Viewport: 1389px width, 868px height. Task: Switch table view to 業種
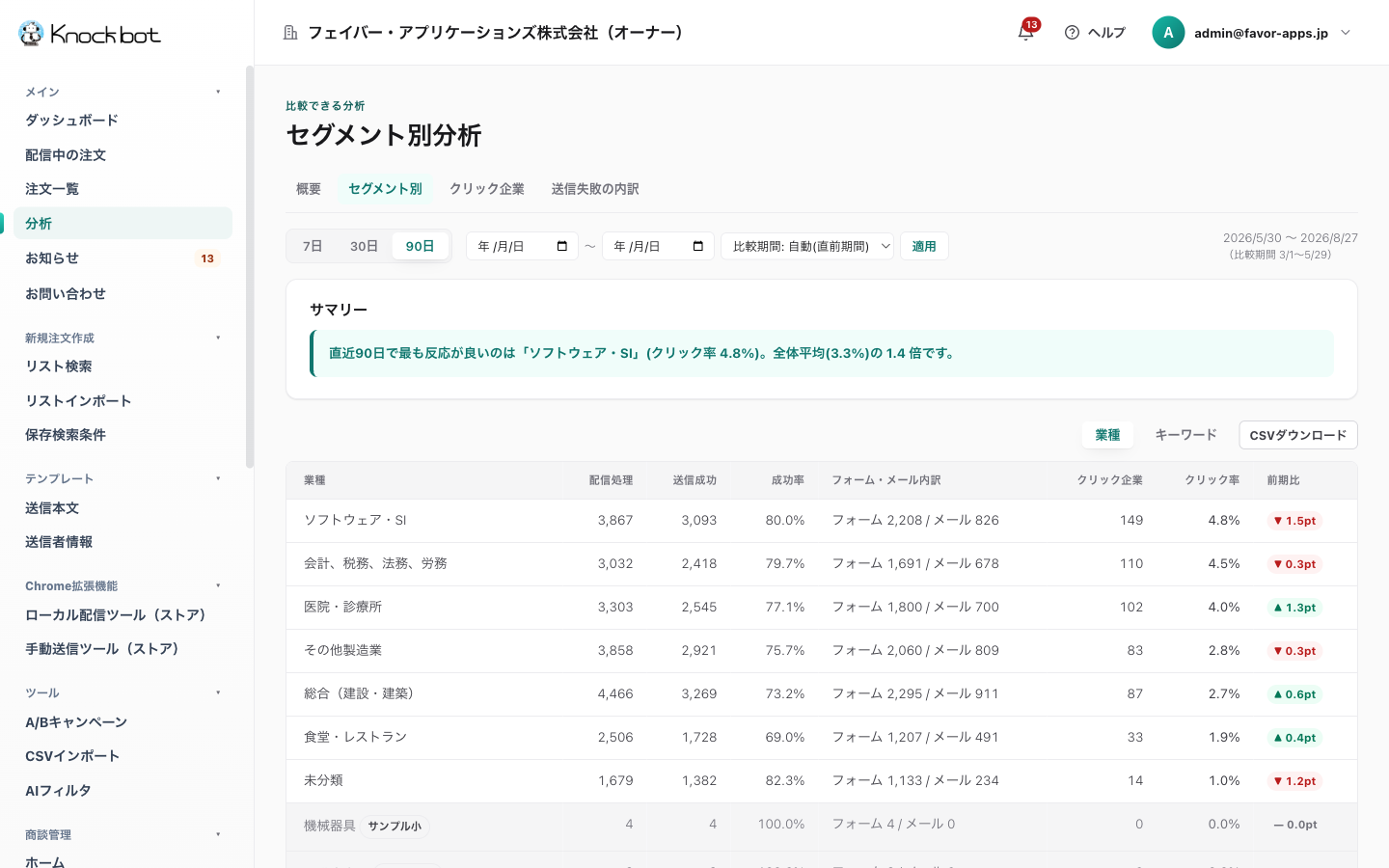[x=1107, y=435]
